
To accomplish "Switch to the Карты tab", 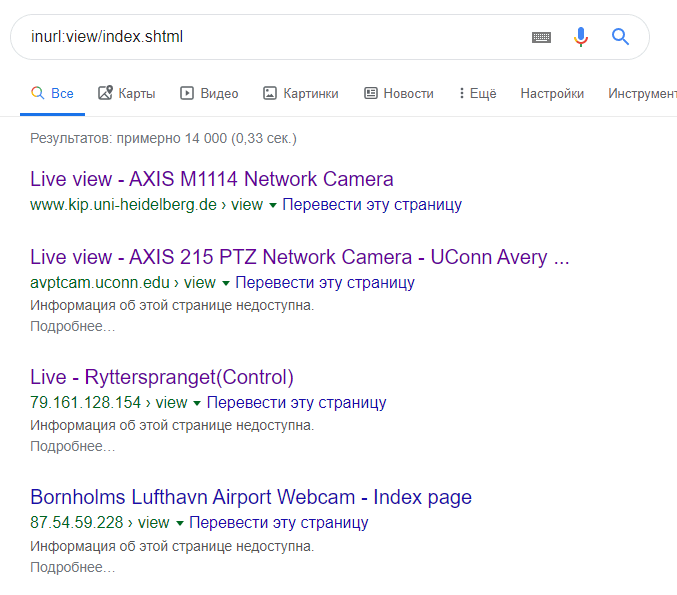I will tap(127, 93).
